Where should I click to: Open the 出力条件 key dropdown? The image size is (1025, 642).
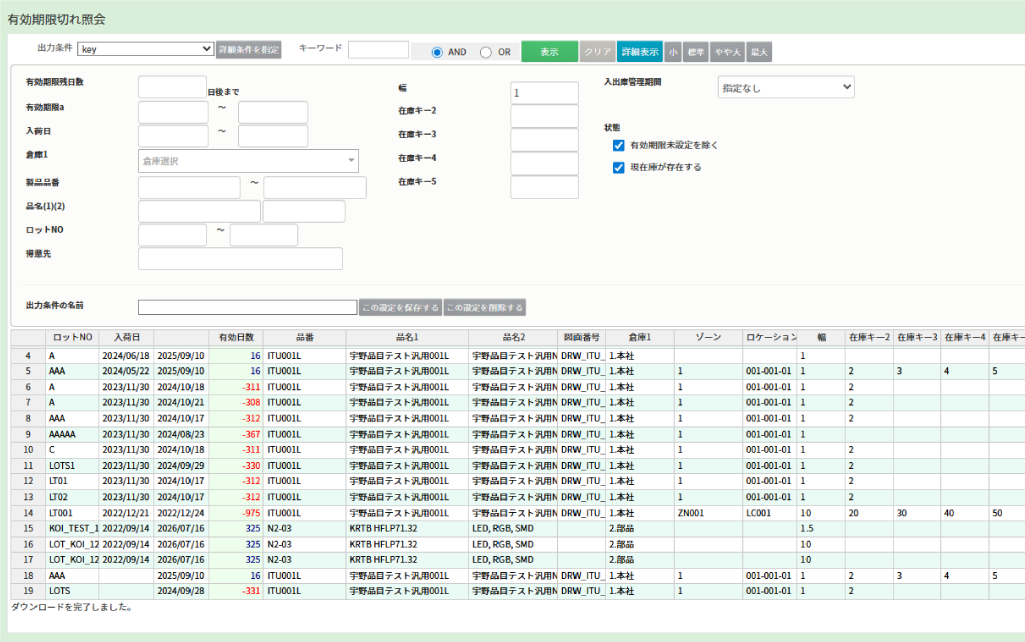146,49
